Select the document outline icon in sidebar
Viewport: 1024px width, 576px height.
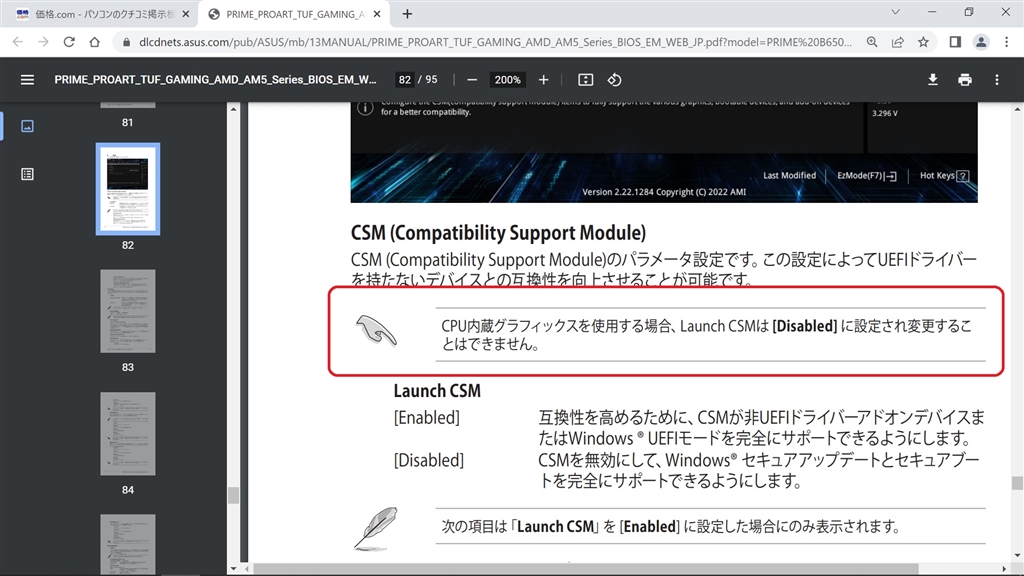27,174
